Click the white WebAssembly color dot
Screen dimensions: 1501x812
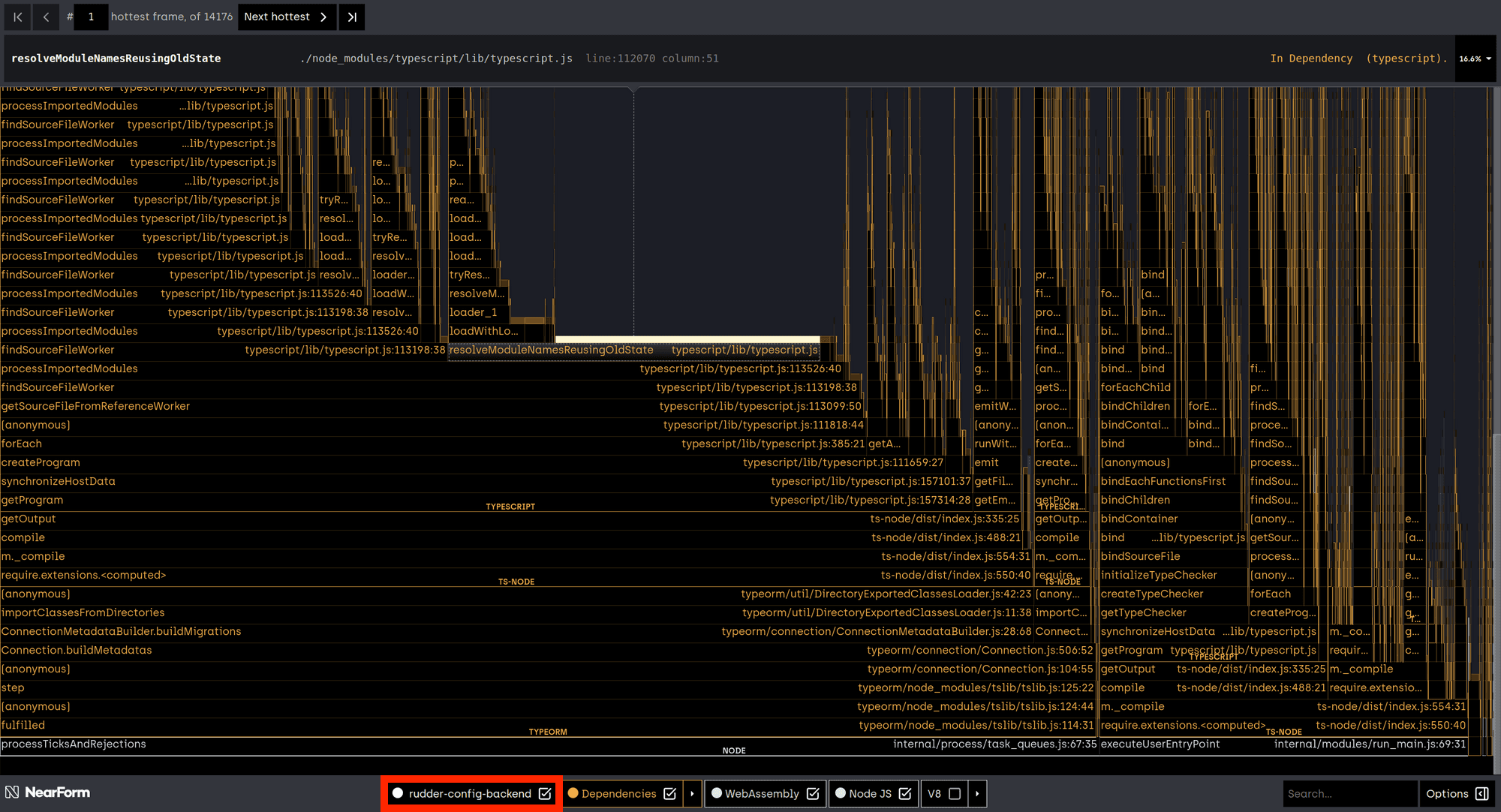tap(717, 793)
